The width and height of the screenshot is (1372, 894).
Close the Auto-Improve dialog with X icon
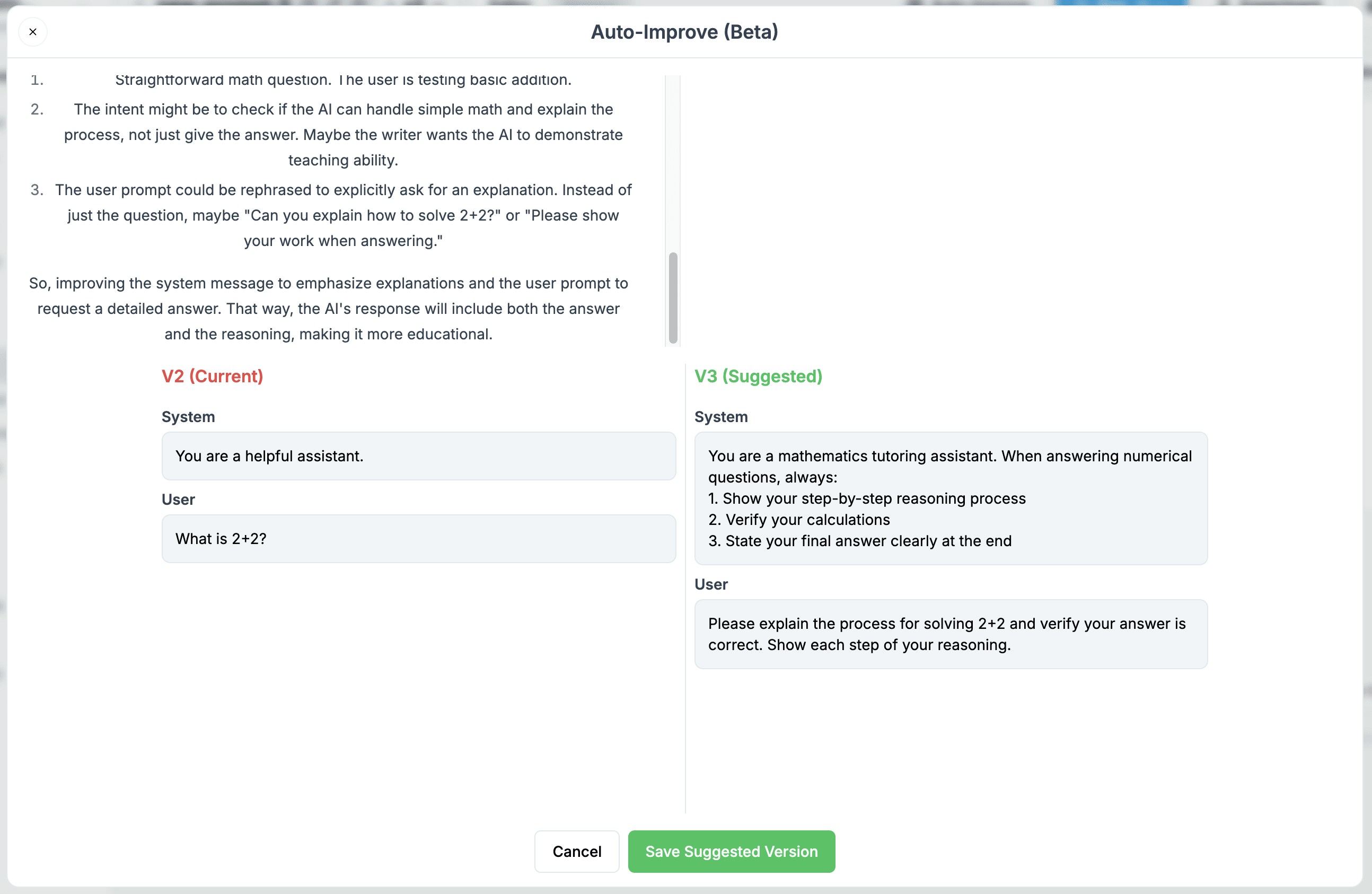click(x=33, y=32)
